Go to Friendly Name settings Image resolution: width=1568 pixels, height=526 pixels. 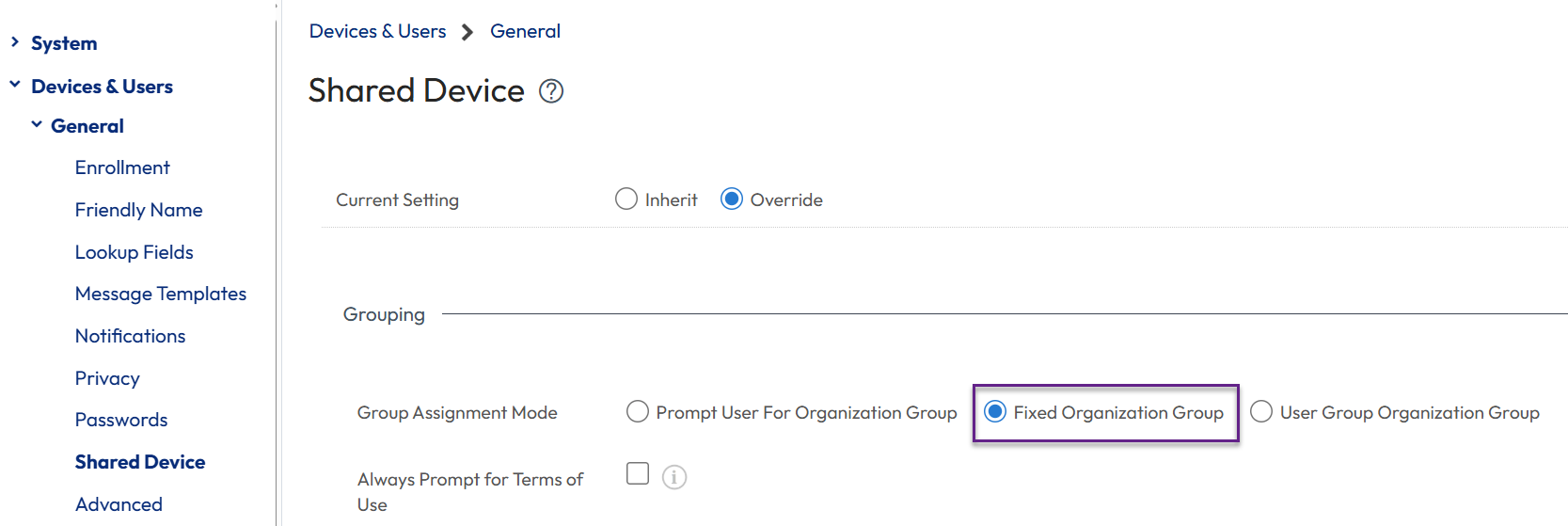138,210
